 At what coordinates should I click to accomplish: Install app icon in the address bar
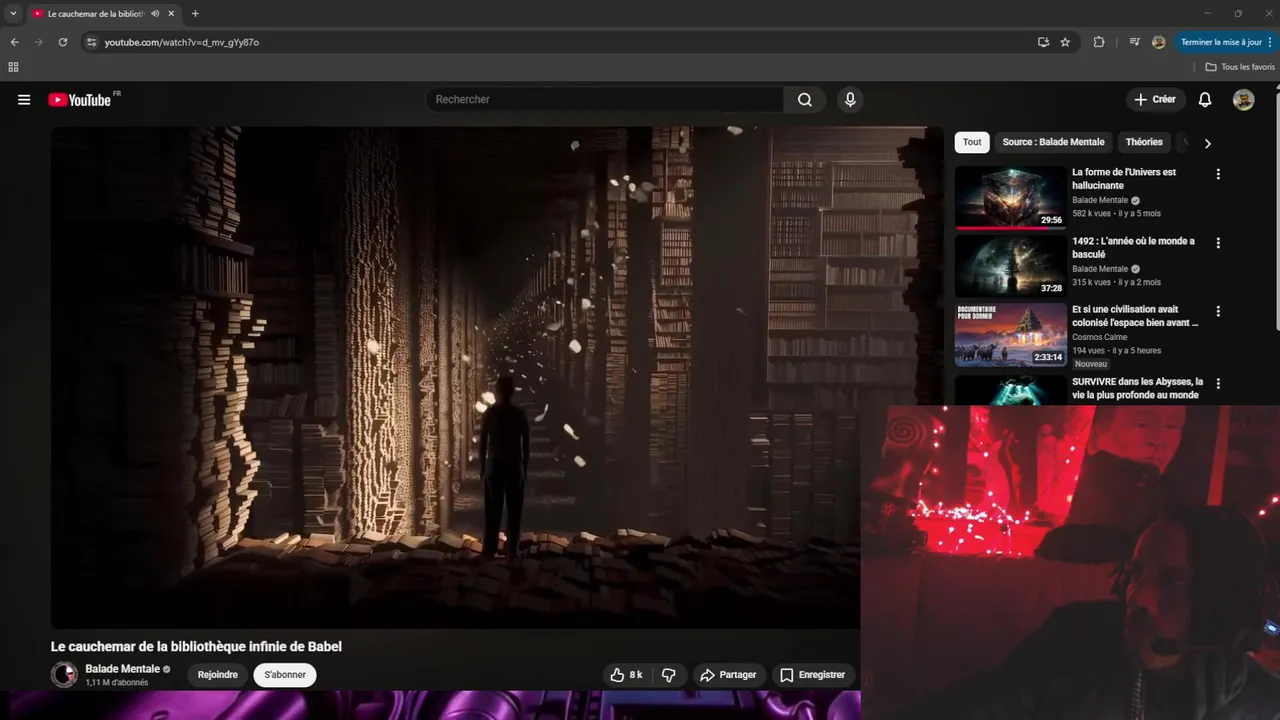[1043, 42]
